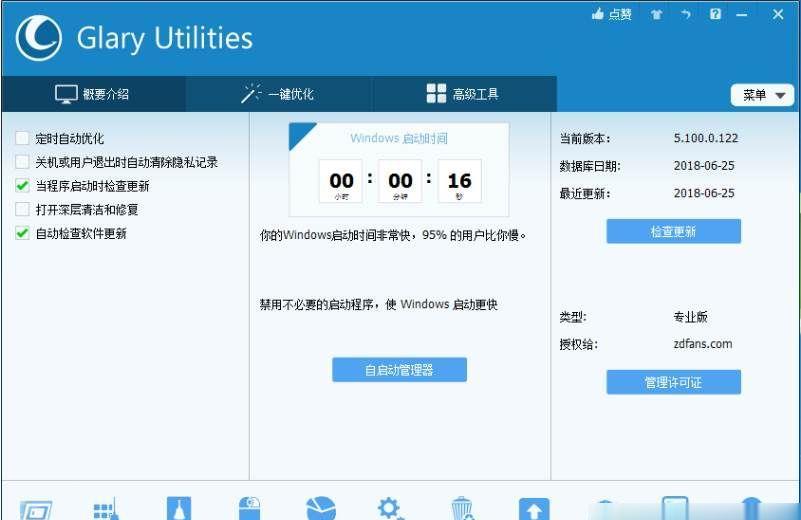The height and width of the screenshot is (520, 801).
Task: Click the 当前版本 label
Action: [x=585, y=138]
